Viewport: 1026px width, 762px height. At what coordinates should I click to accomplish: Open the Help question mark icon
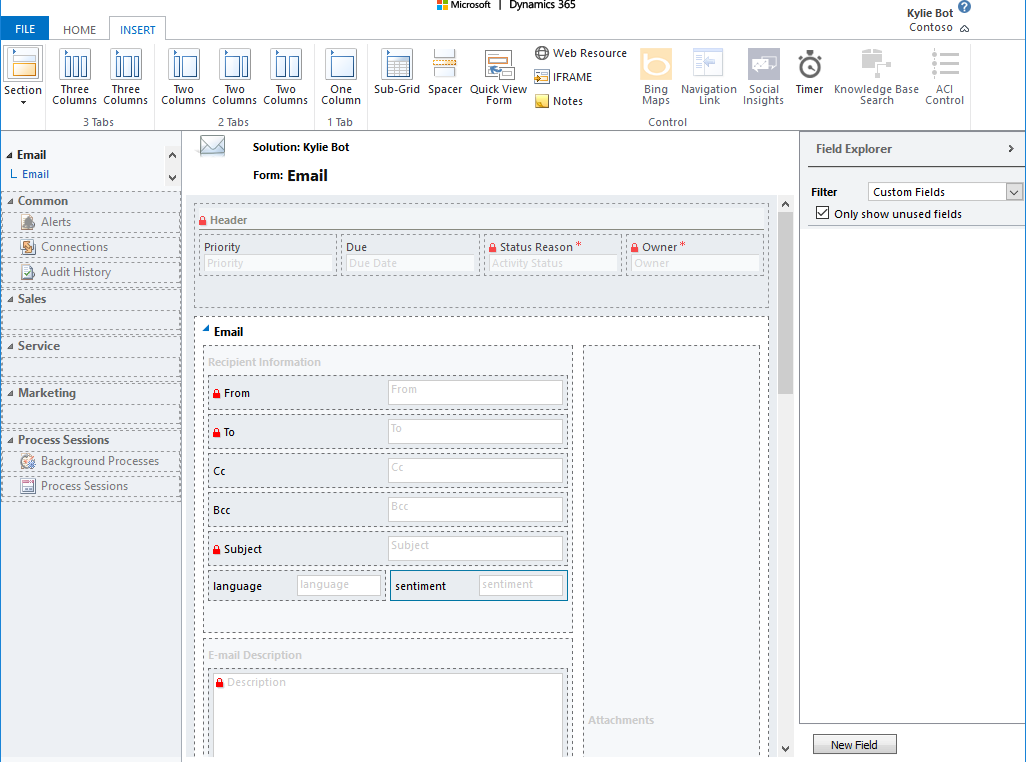964,7
